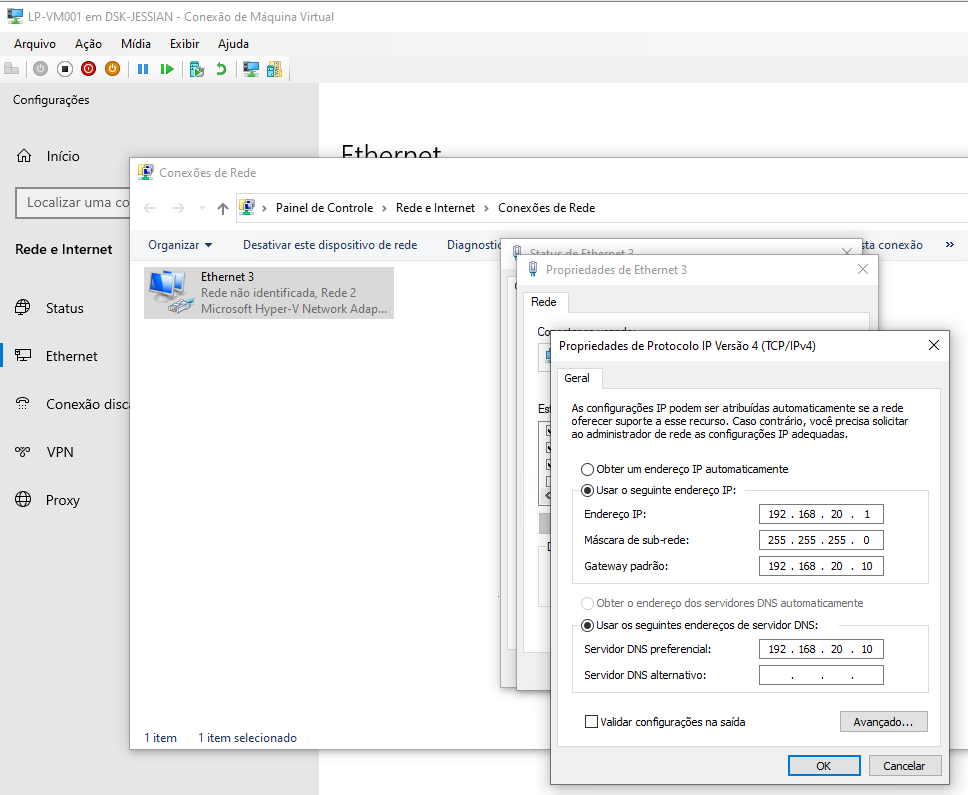Click the Conexões de Rede window icon

[x=146, y=172]
